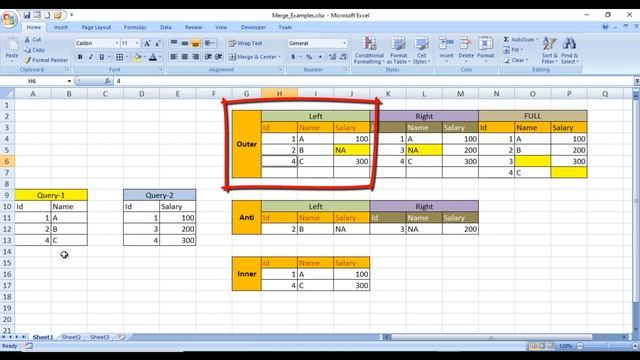
Task: Select column H header
Action: [279, 94]
